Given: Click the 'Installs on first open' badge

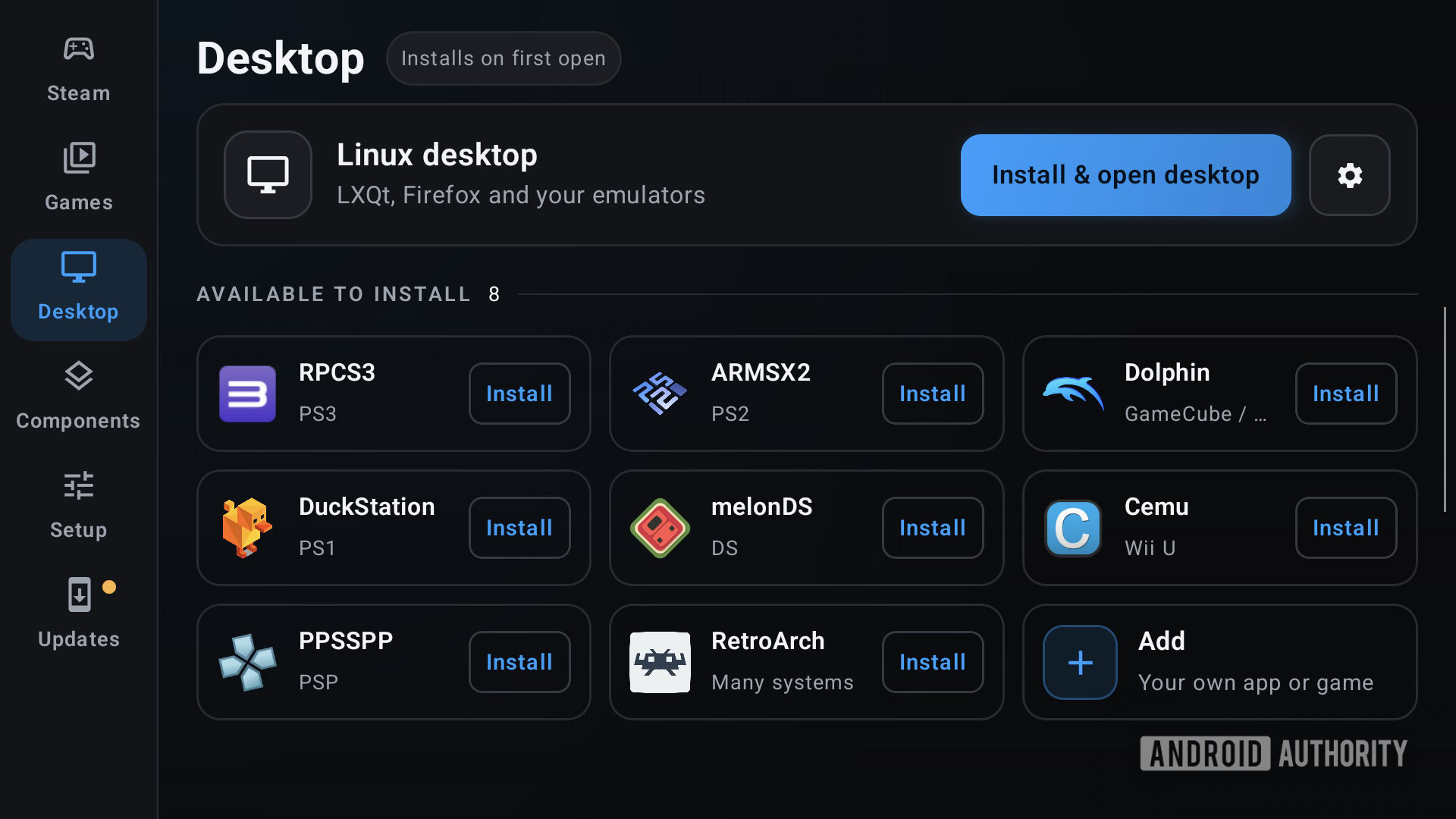Looking at the screenshot, I should point(504,58).
